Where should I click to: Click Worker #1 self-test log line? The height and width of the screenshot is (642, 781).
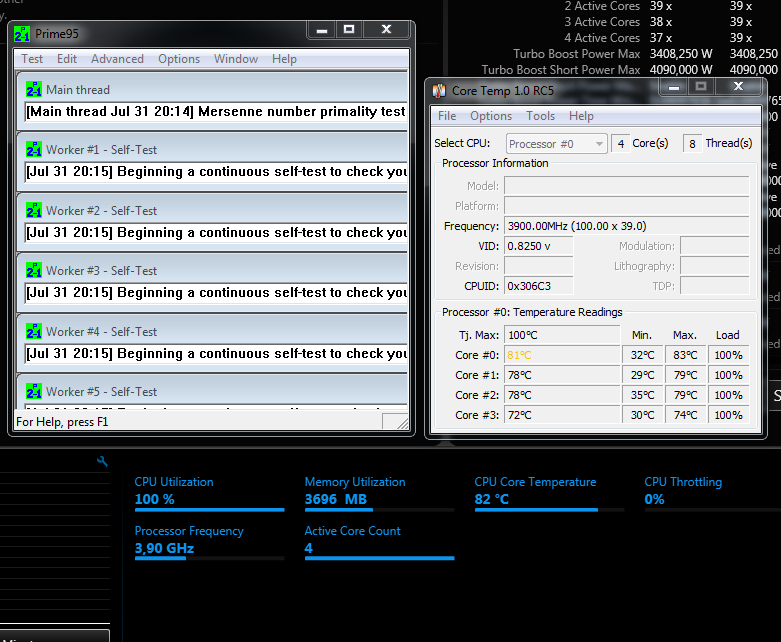216,172
